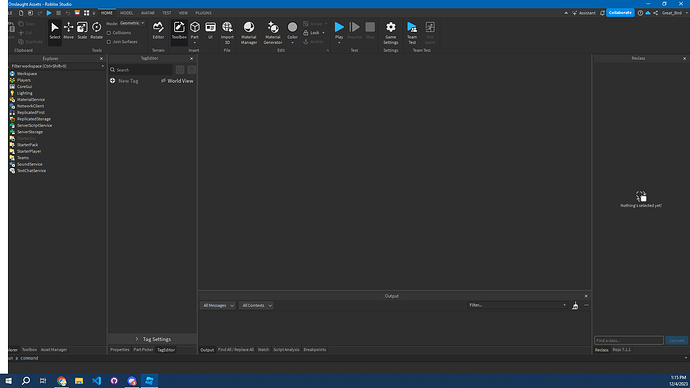Viewport: 690px width, 388px height.
Task: Expand the Tag Settings section
Action: (x=152, y=339)
